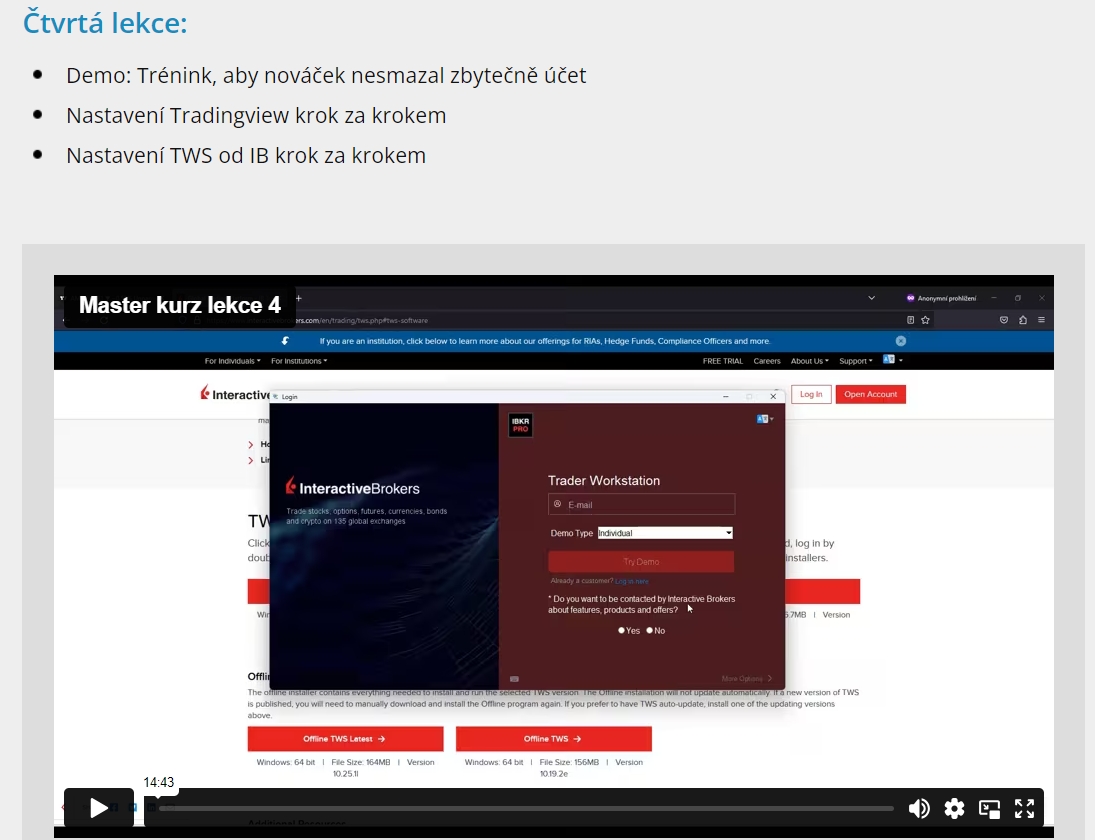Open the browser hamburger menu
The width and height of the screenshot is (1095, 840).
pos(1041,320)
